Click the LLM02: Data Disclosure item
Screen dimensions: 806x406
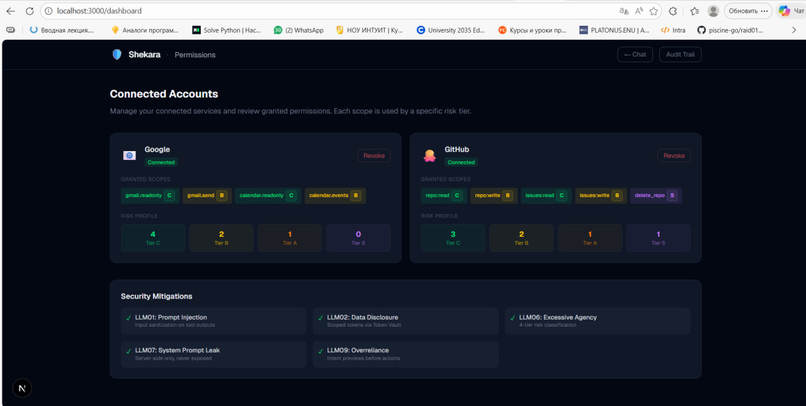[406, 321]
